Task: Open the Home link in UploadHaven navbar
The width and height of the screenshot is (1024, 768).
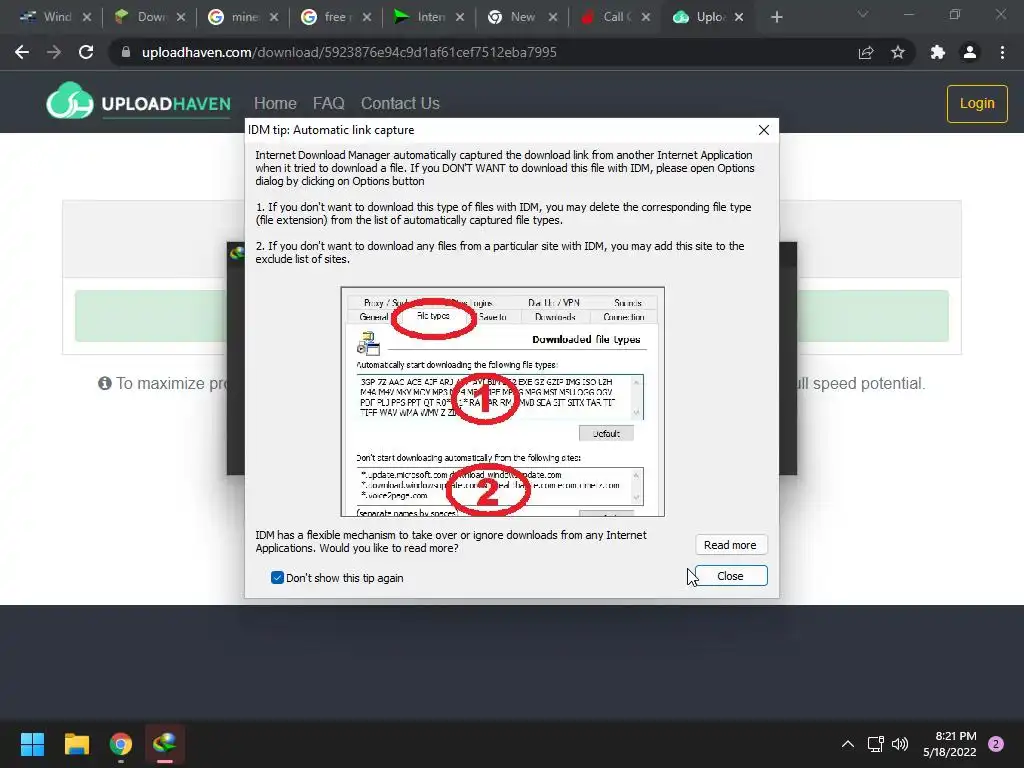Action: pos(275,103)
